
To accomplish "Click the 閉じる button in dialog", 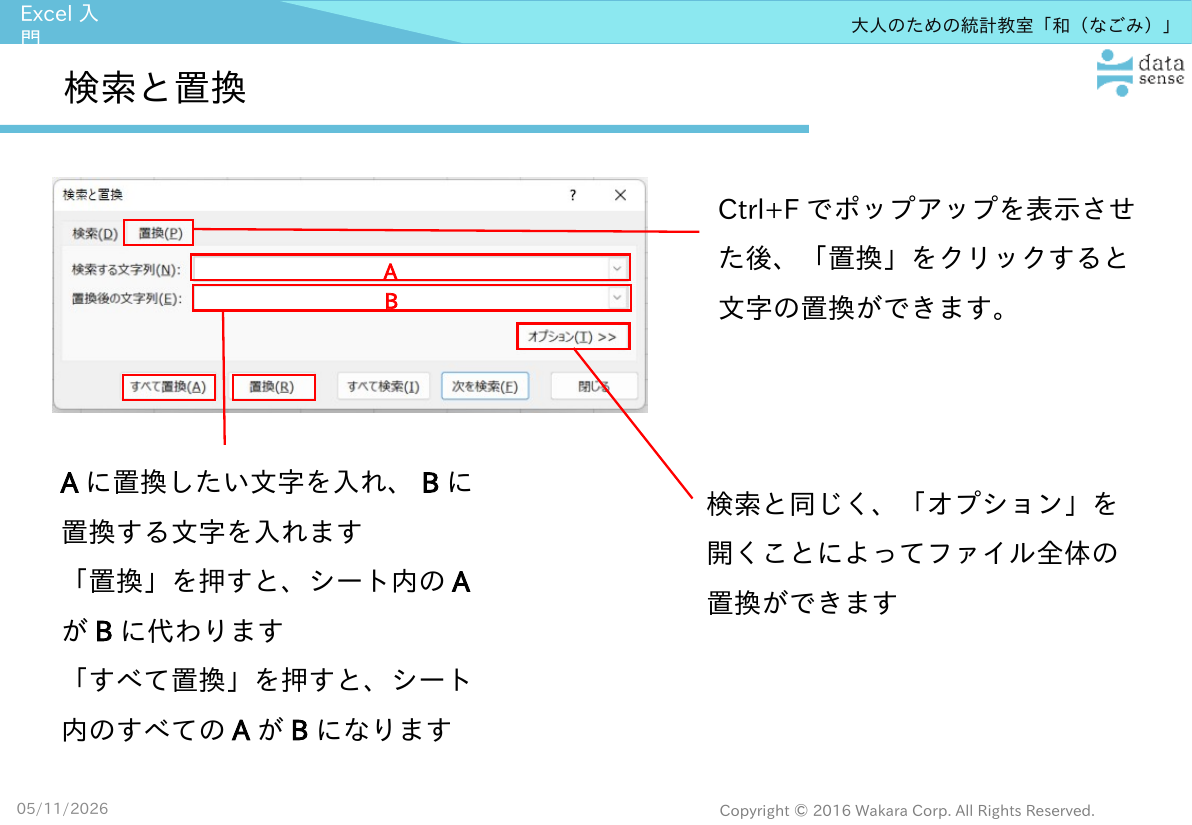I will click(x=594, y=386).
